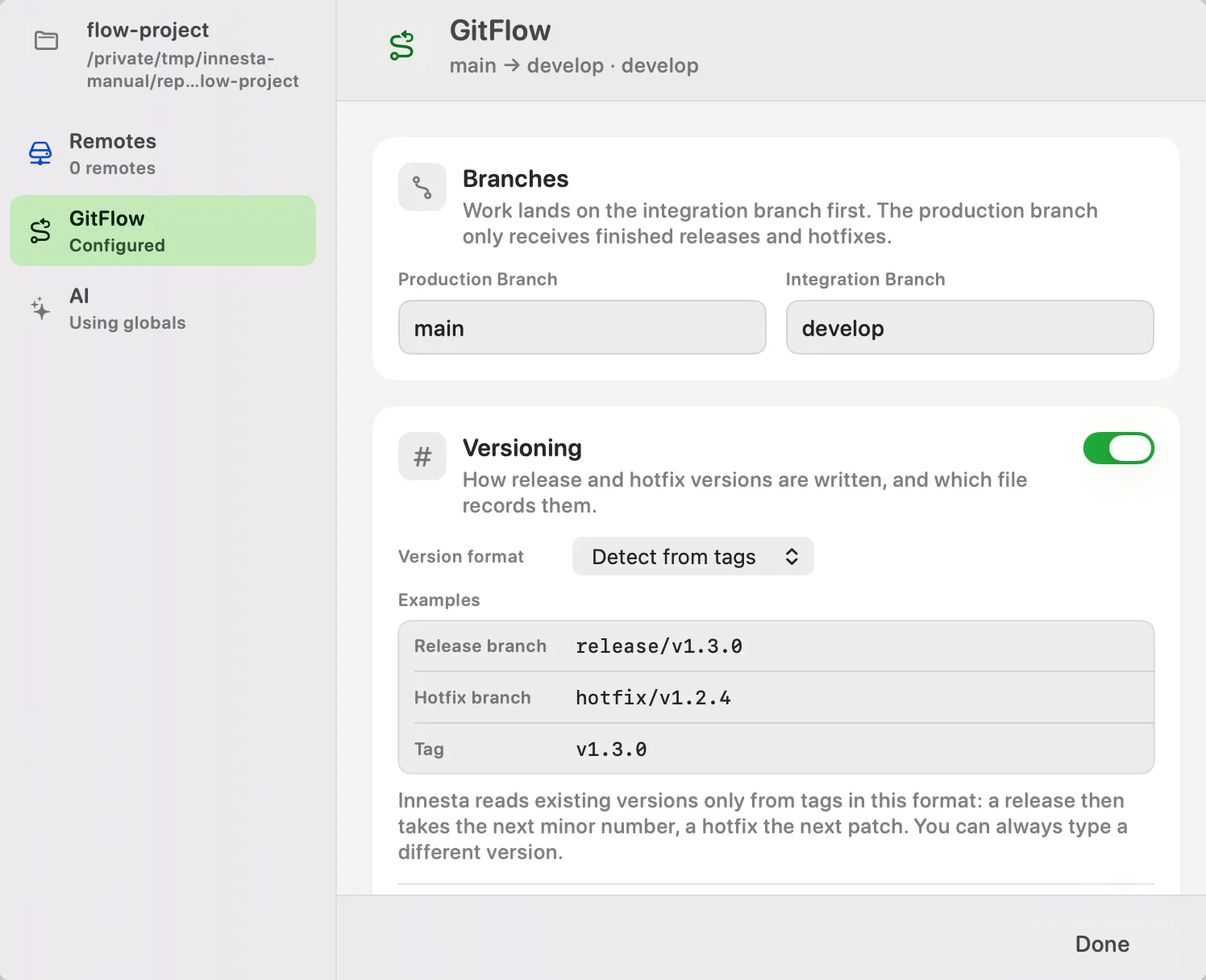Click the Examples label

click(439, 600)
